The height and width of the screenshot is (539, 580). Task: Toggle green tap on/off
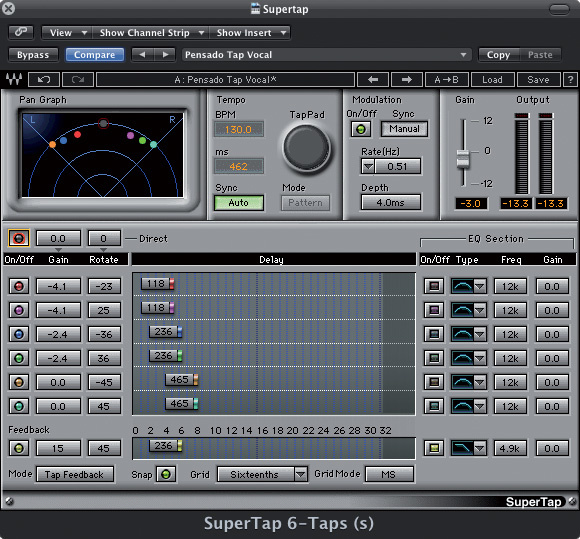pyautogui.click(x=18, y=358)
